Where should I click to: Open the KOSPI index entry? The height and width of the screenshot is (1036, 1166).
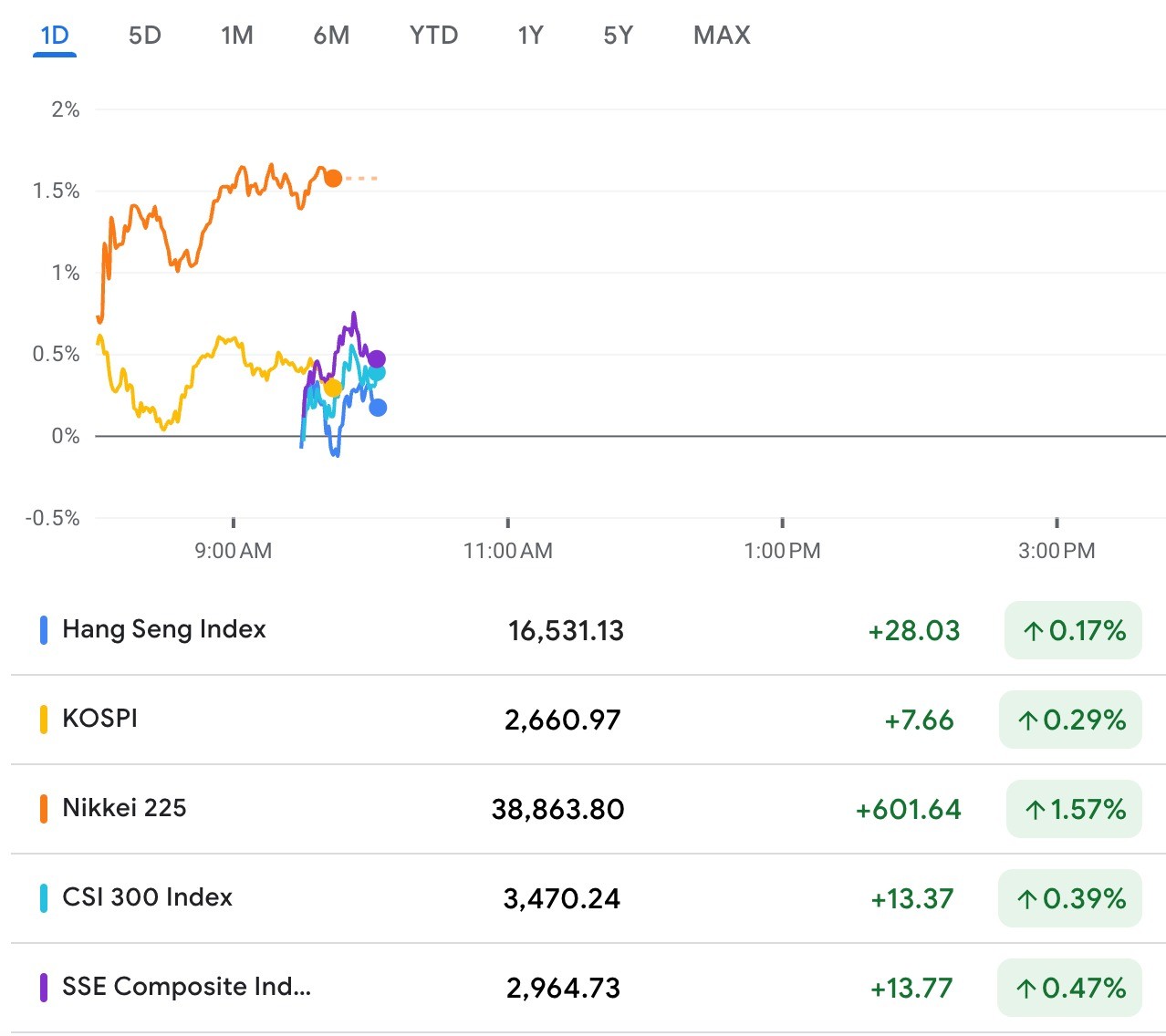[588, 720]
